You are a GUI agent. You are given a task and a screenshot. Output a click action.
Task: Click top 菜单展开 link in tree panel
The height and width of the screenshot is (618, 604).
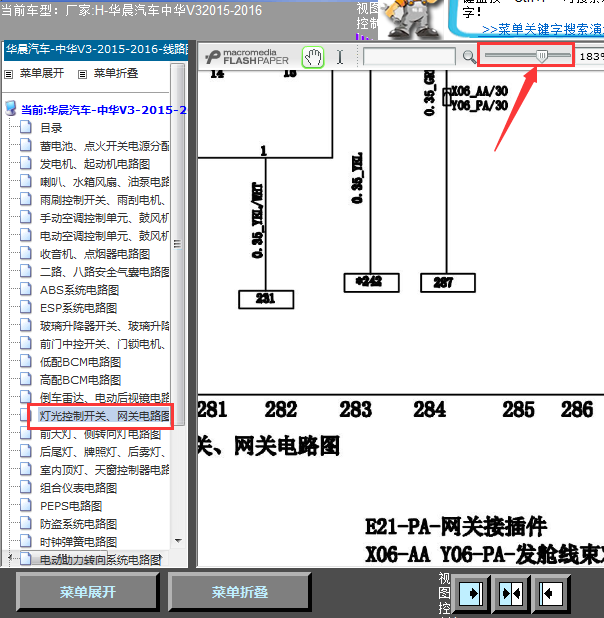tap(42, 73)
